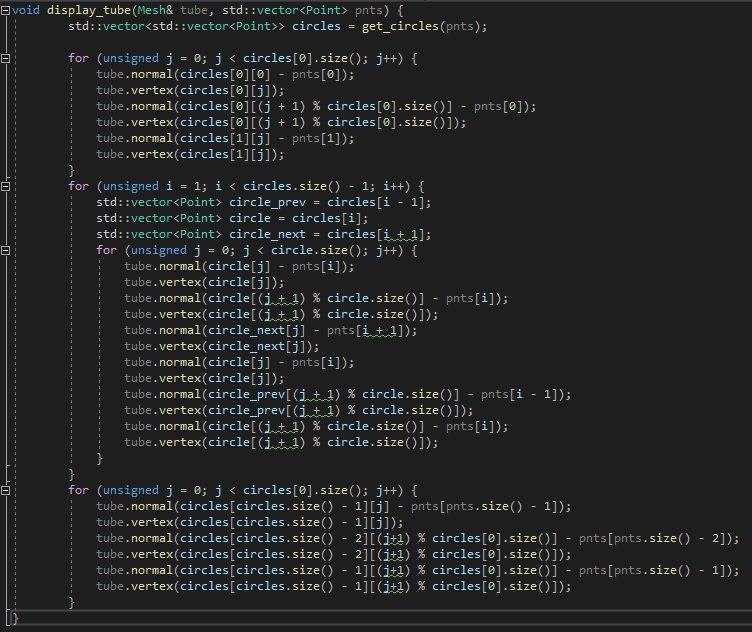Click the circle_prev = circles[i - 1] declaration
Viewport: 752px width, 632px height.
tap(263, 202)
